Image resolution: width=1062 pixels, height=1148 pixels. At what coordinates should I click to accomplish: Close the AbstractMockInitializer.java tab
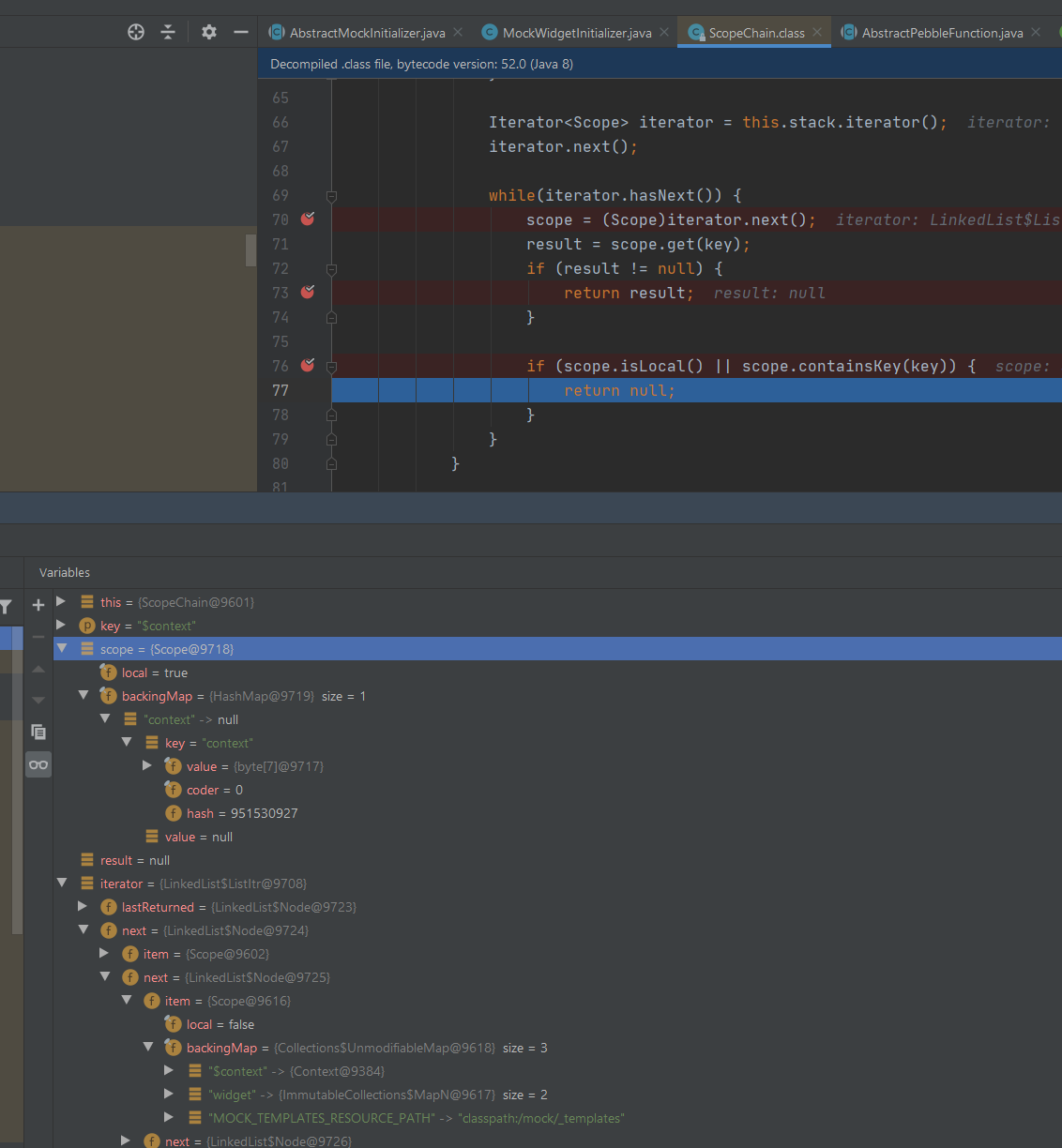click(x=458, y=32)
